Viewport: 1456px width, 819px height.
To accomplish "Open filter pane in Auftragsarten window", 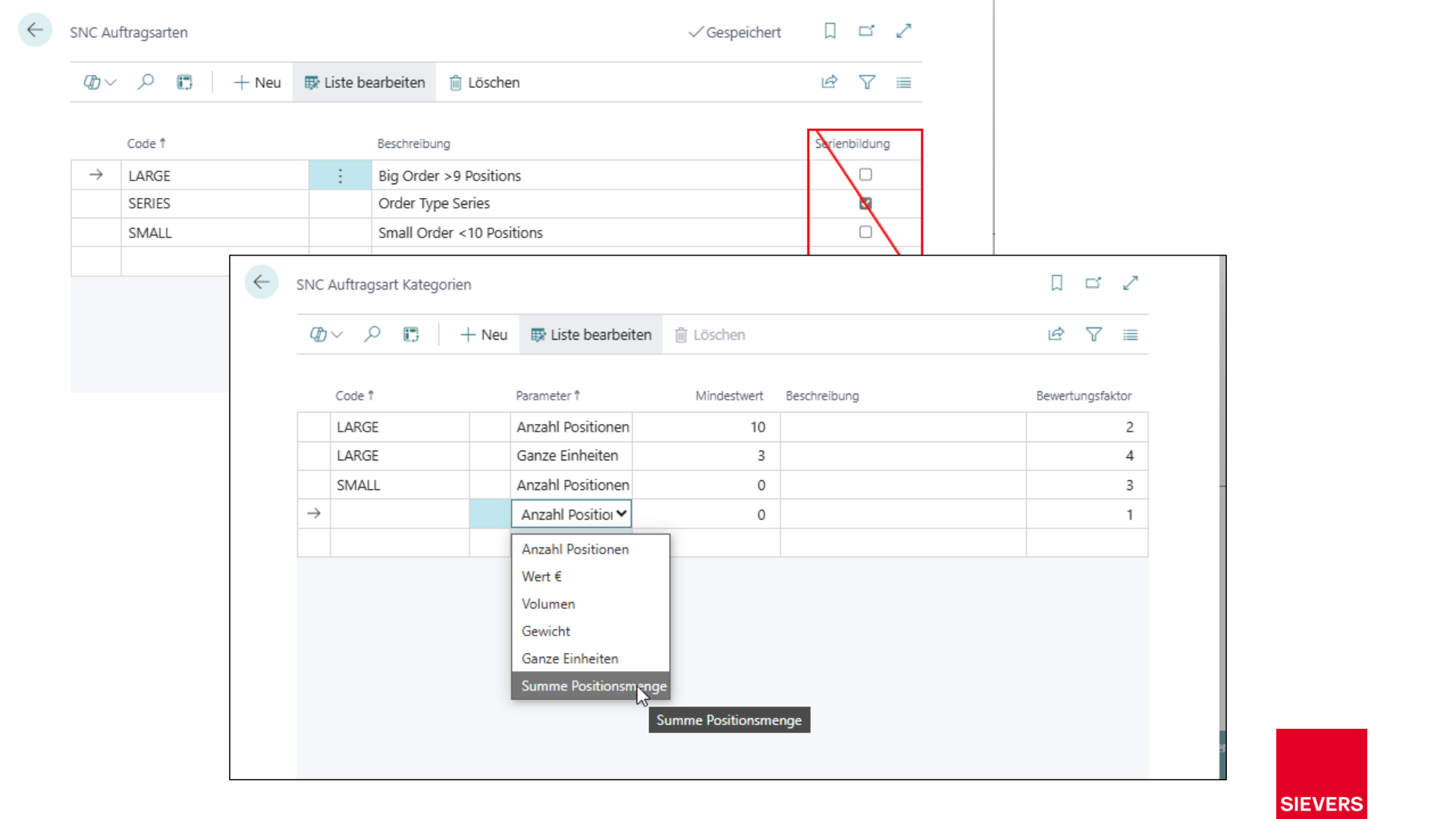I will coord(867,82).
